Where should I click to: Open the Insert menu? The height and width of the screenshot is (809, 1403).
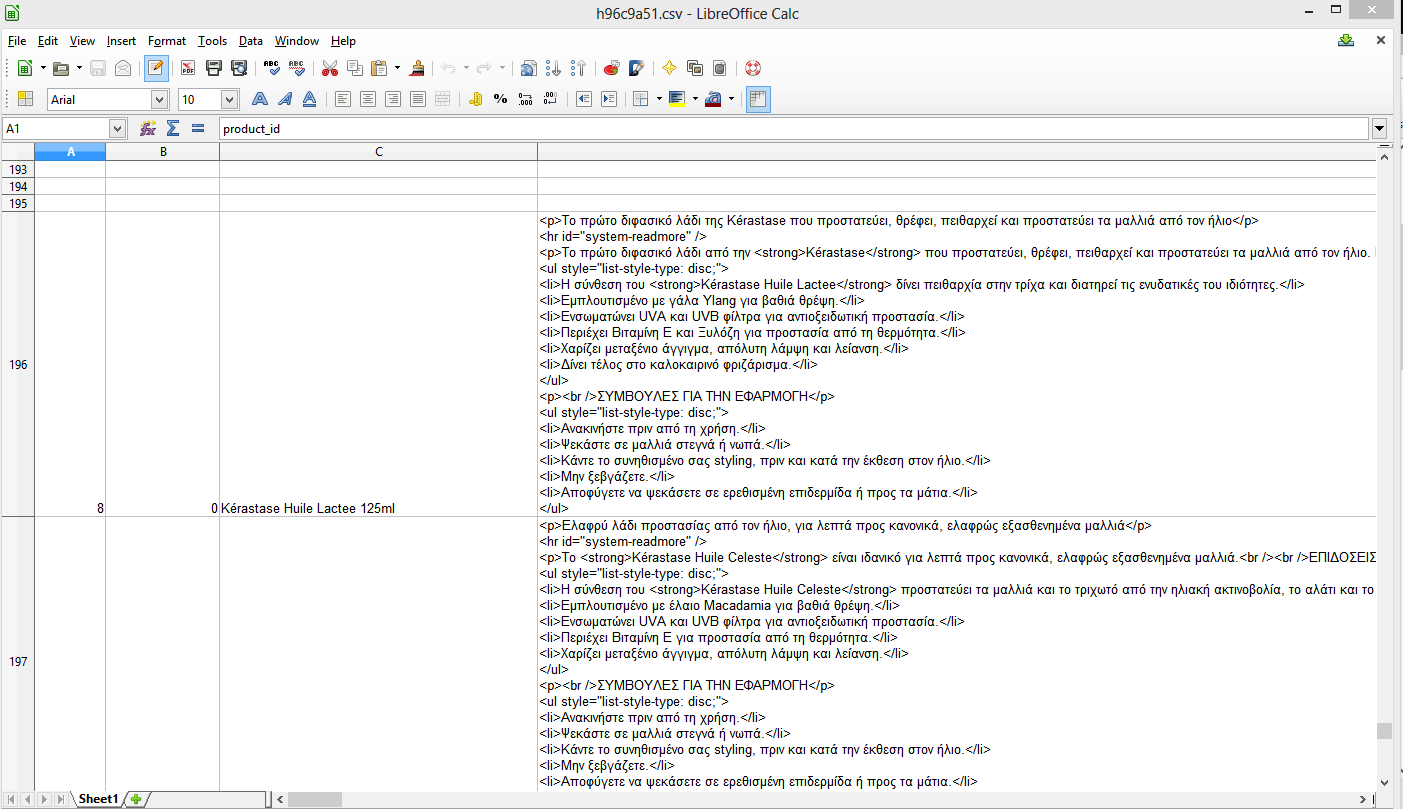click(x=121, y=41)
